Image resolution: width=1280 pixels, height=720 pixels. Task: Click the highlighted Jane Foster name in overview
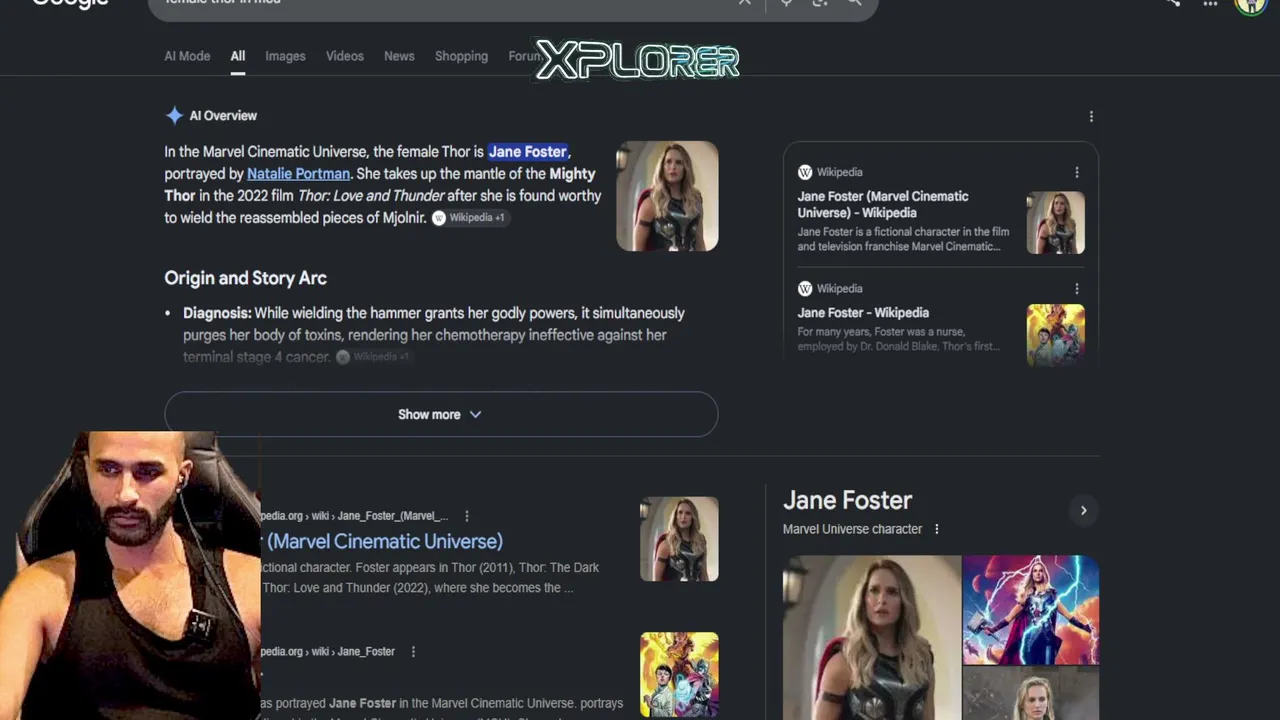point(528,152)
